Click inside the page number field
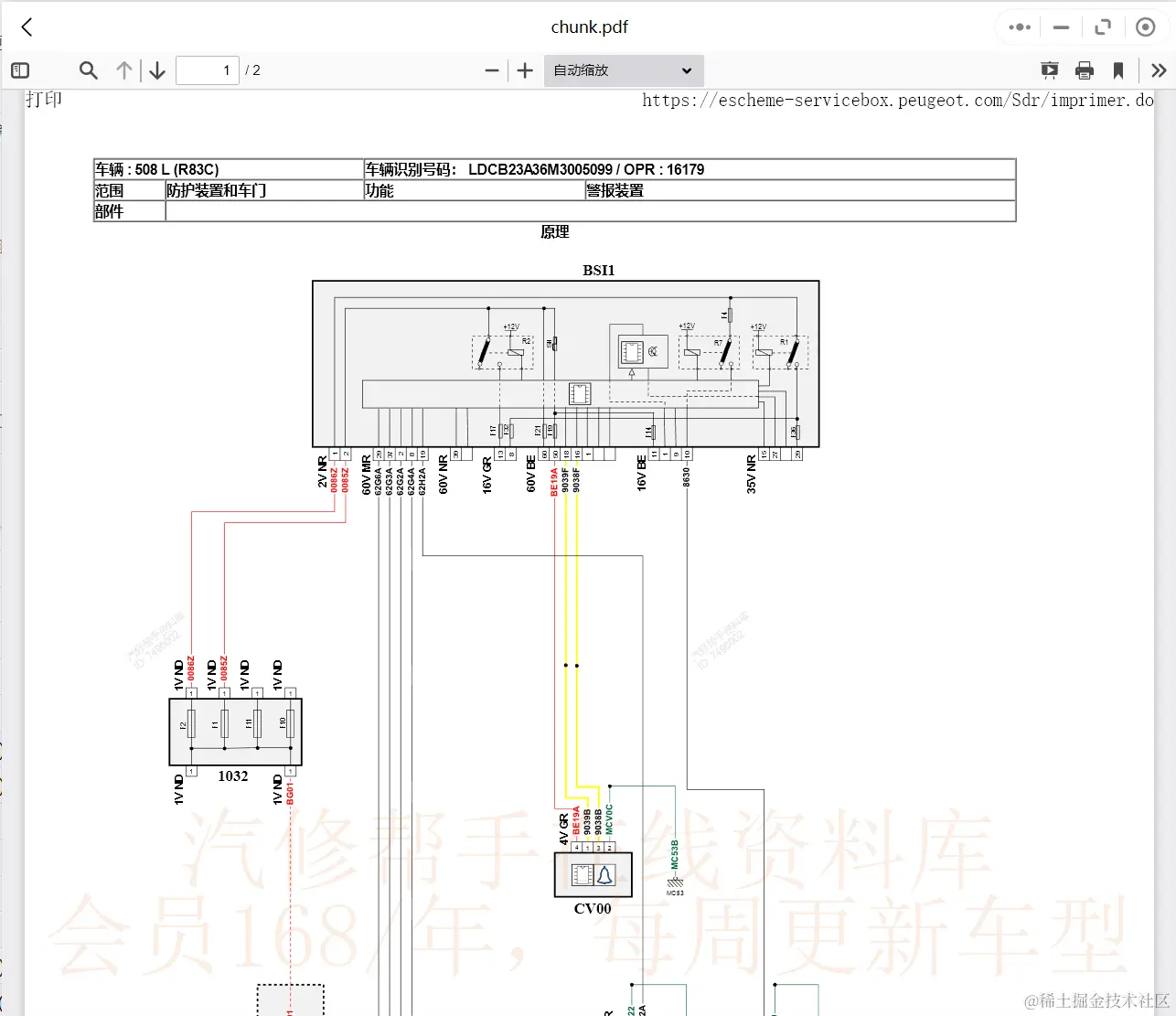The width and height of the screenshot is (1176, 1016). pyautogui.click(x=208, y=70)
